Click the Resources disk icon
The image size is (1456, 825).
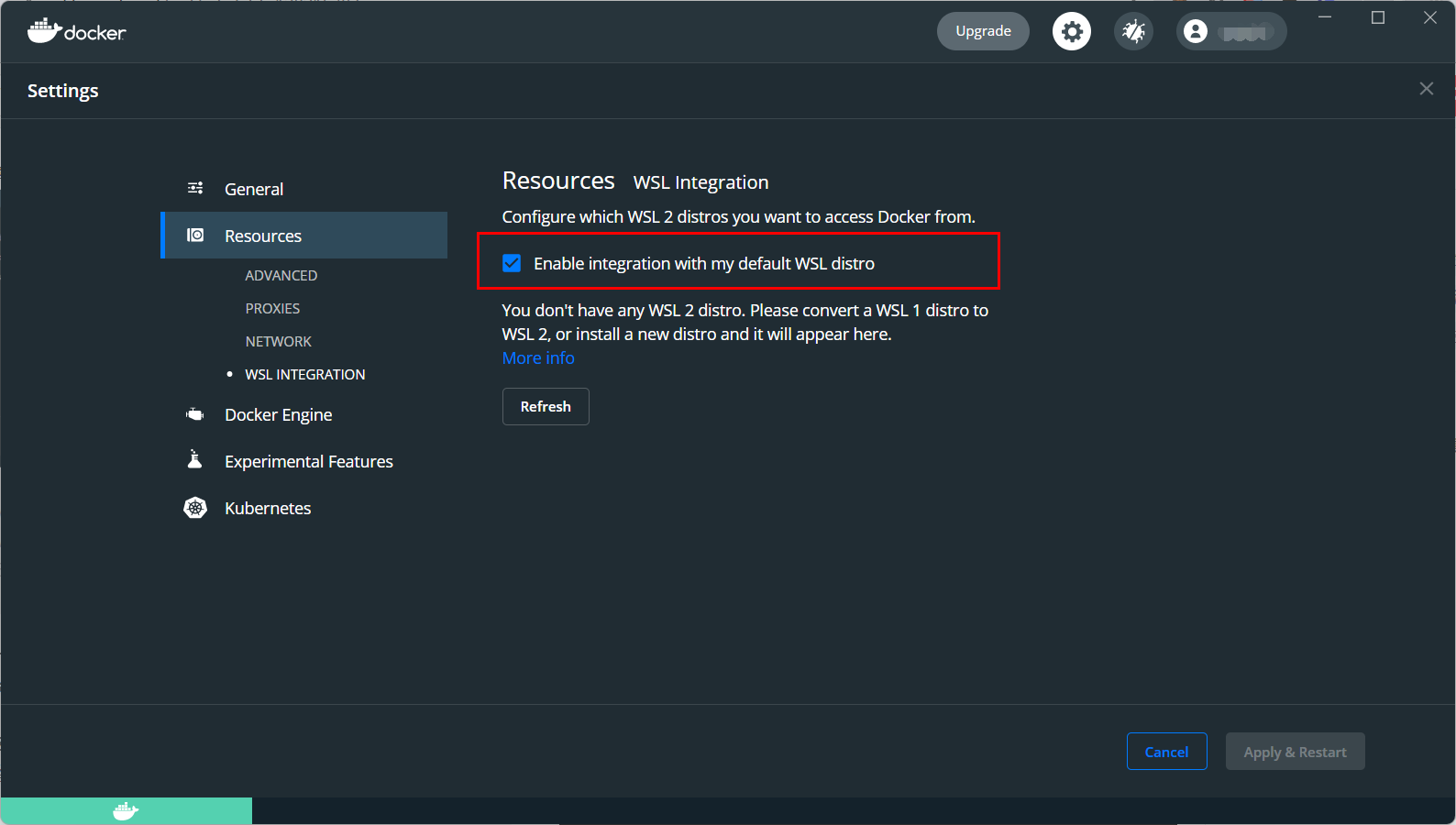pos(195,236)
